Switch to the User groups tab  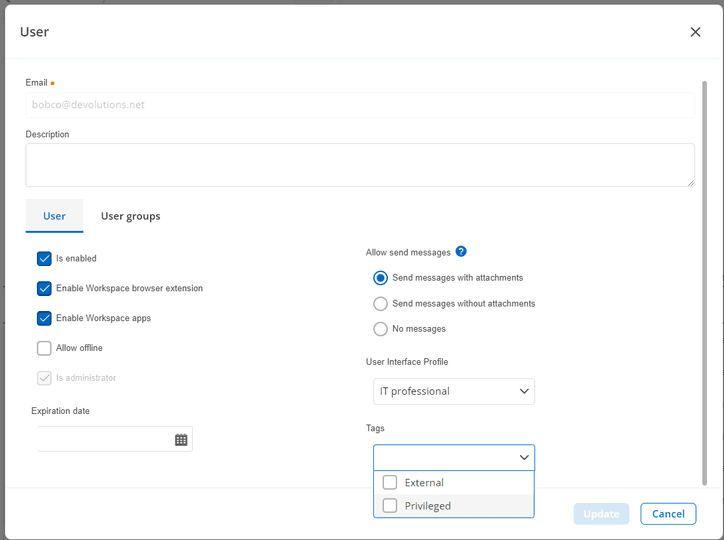coord(130,216)
